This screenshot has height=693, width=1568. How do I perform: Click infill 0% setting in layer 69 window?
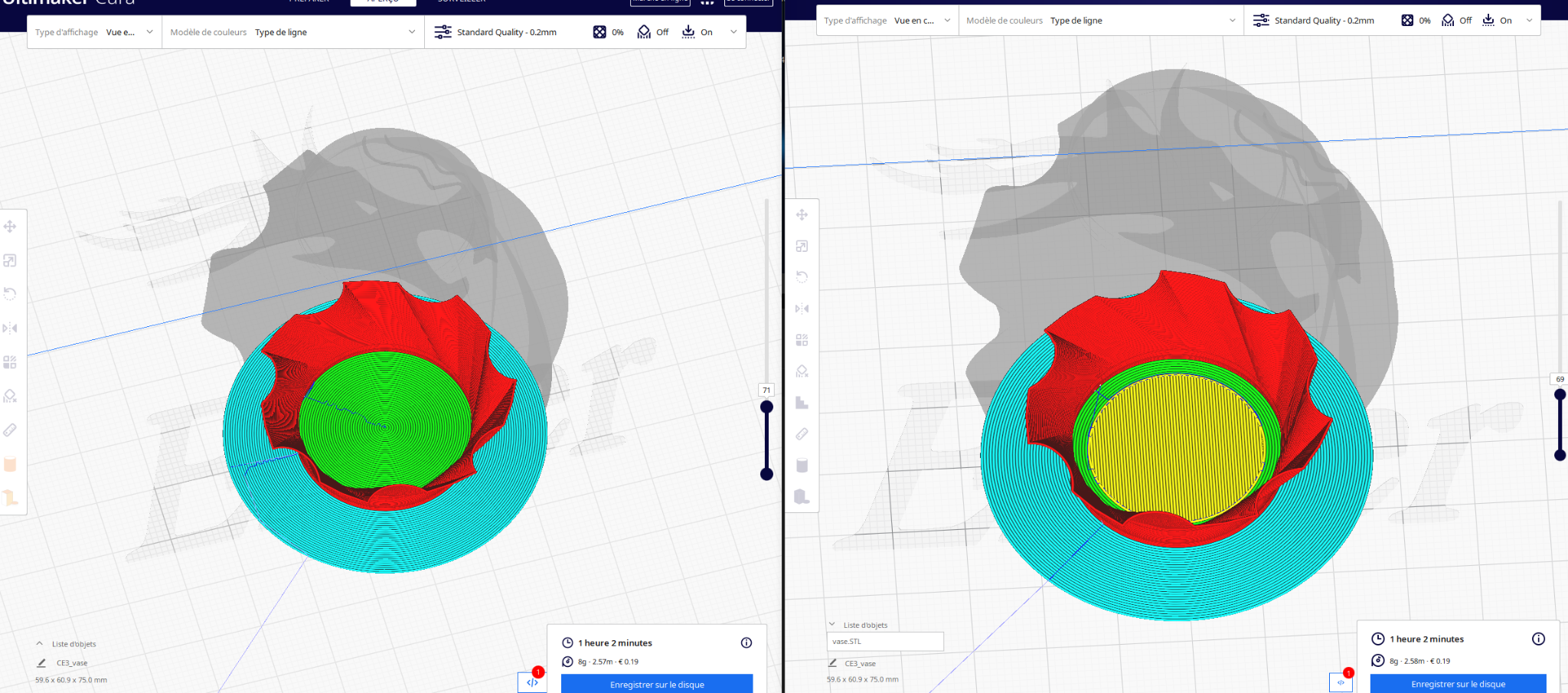1416,21
